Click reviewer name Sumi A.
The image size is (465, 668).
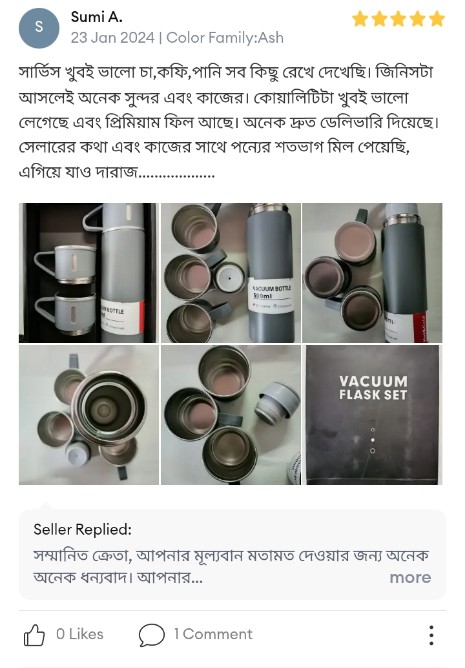click(96, 17)
